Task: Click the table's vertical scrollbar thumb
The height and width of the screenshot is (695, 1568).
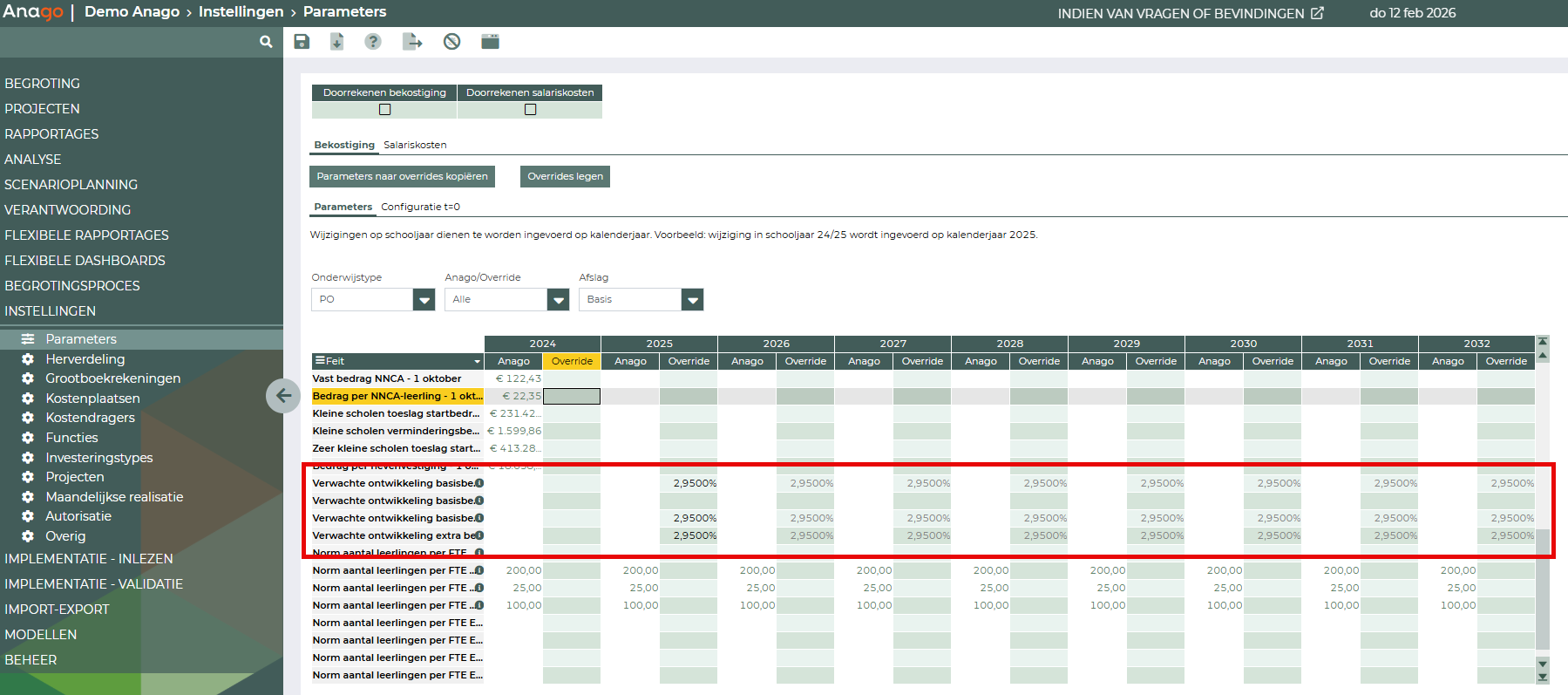Action: (1543, 589)
